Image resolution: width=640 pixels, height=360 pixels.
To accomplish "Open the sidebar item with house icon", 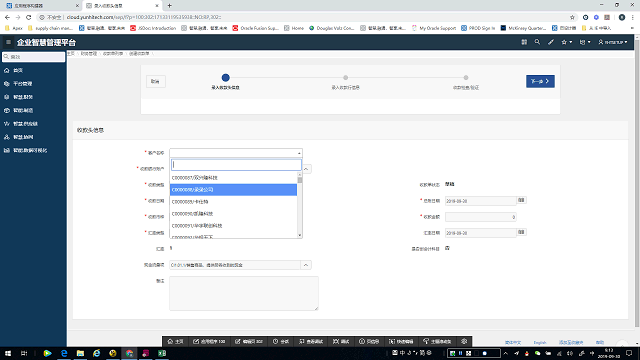I will [x=33, y=70].
